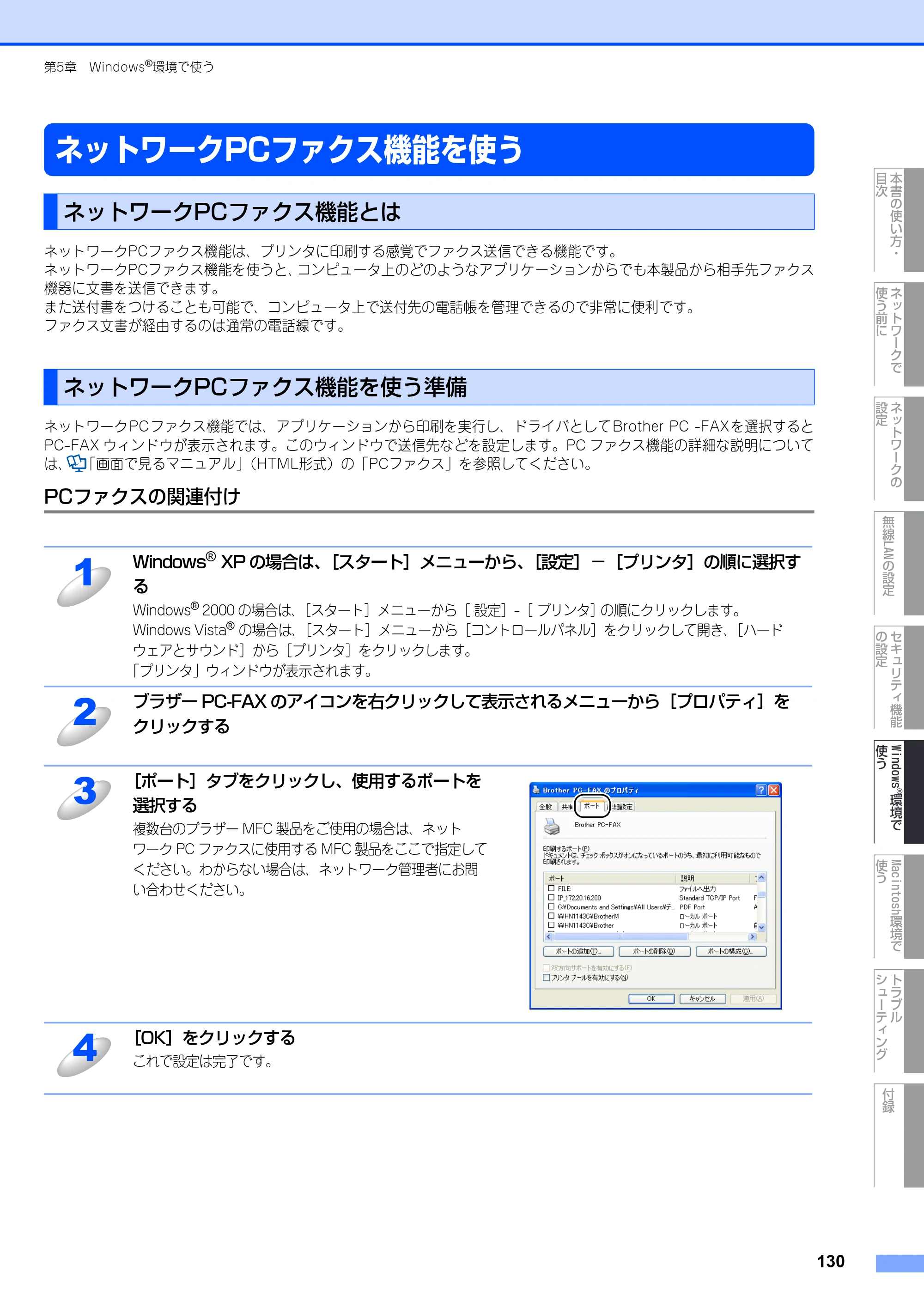Click the port list scroll-left arrow
Screen dimensions: 924x1308
point(549,937)
